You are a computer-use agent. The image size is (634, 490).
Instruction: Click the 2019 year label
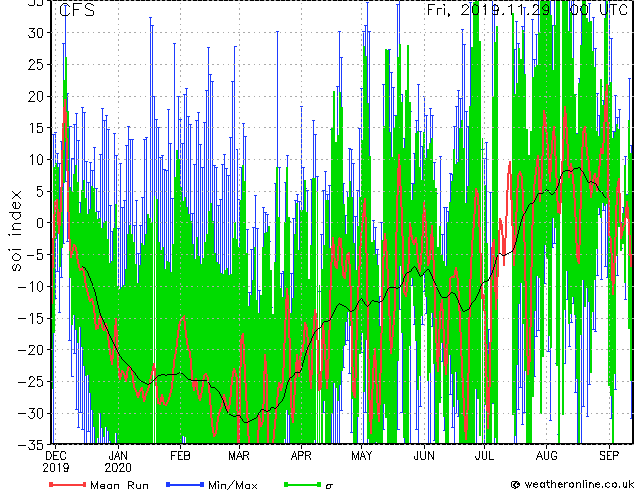point(56,468)
